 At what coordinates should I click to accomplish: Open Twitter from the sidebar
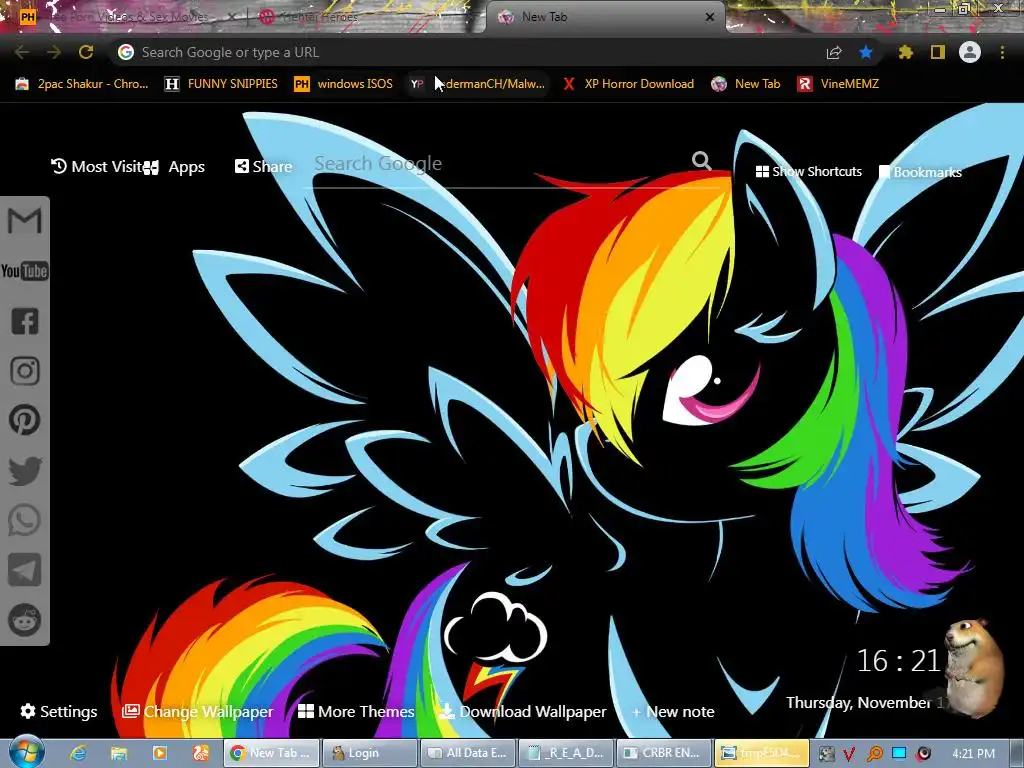tap(25, 471)
